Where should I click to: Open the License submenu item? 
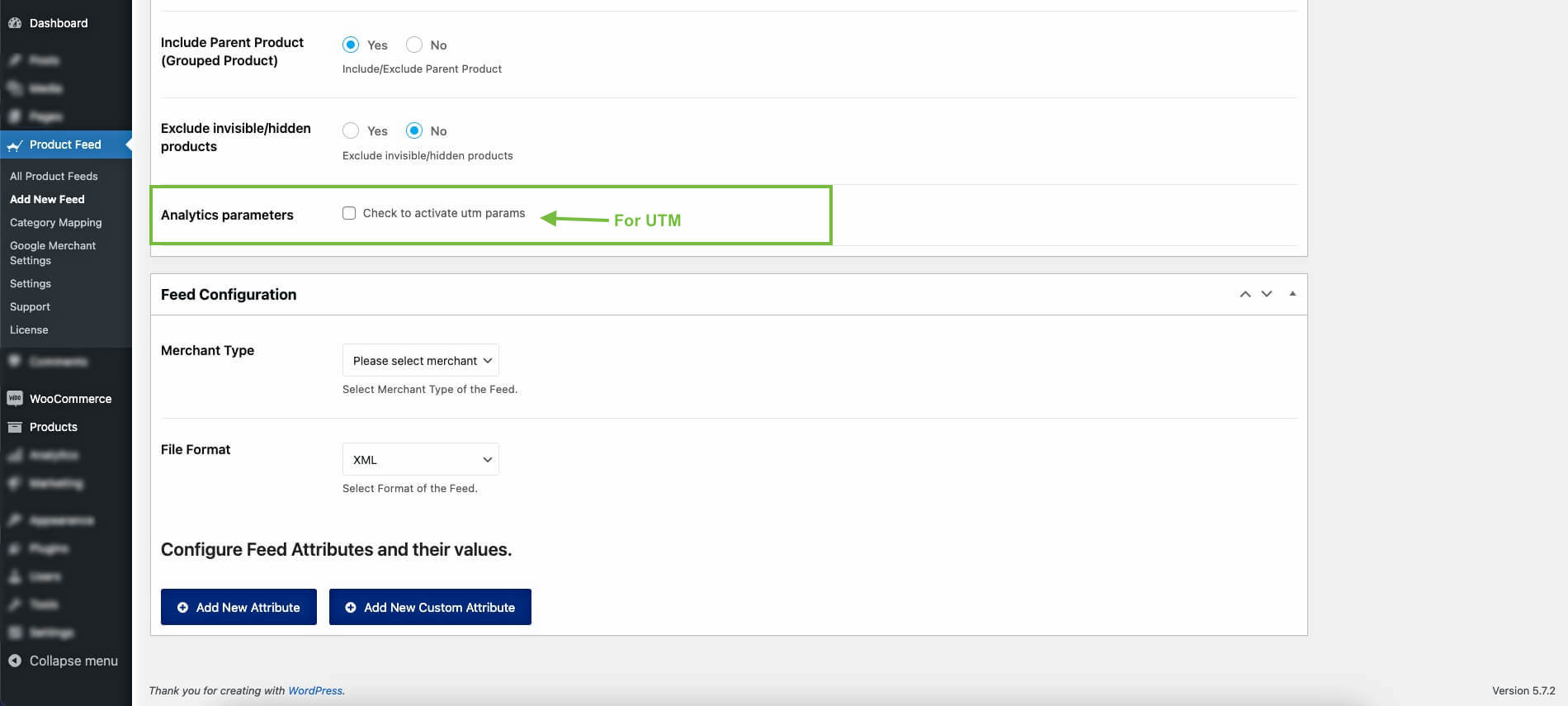(x=29, y=329)
